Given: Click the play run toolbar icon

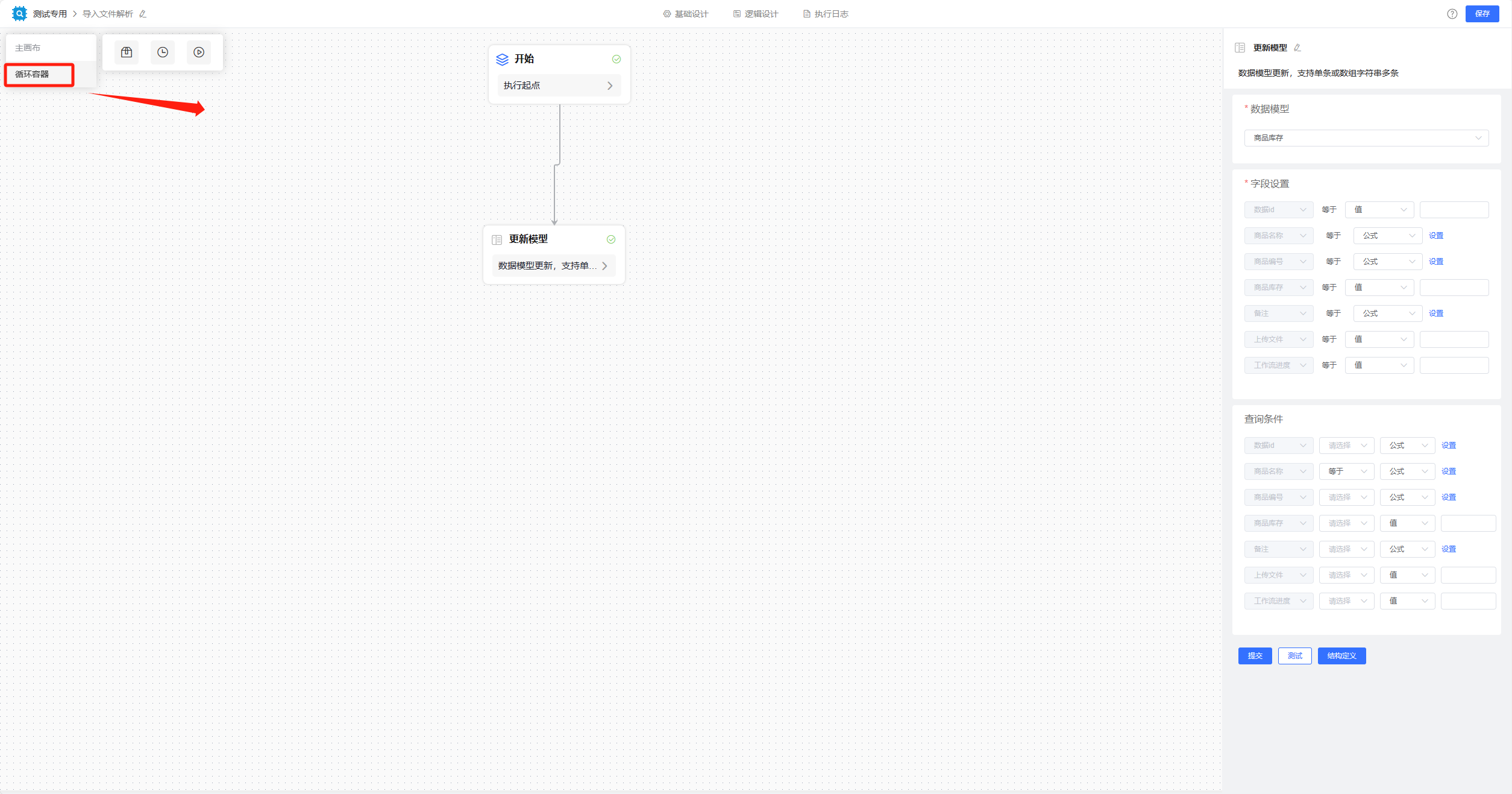Looking at the screenshot, I should point(199,52).
